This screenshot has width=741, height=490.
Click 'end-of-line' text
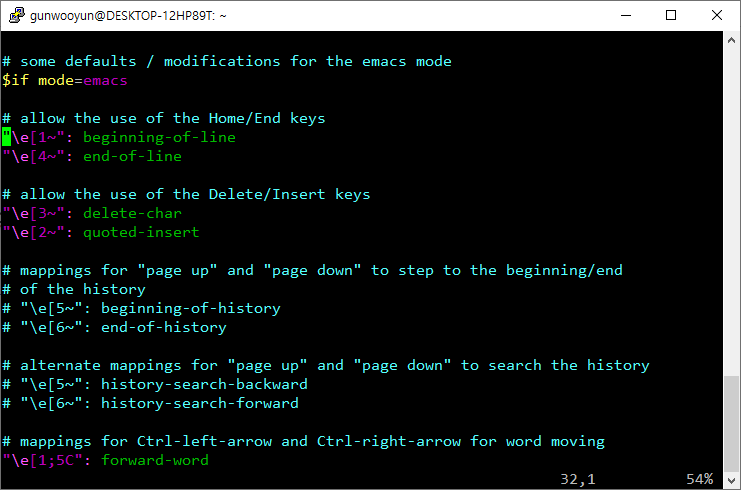click(x=132, y=156)
